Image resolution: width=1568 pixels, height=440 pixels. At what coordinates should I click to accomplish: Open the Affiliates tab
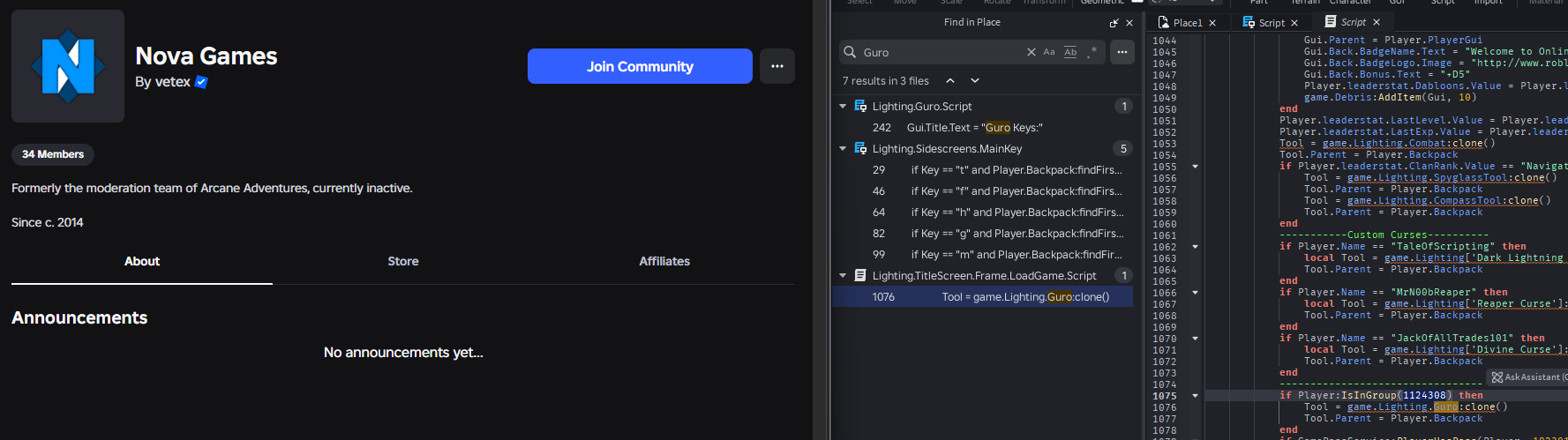pos(664,261)
